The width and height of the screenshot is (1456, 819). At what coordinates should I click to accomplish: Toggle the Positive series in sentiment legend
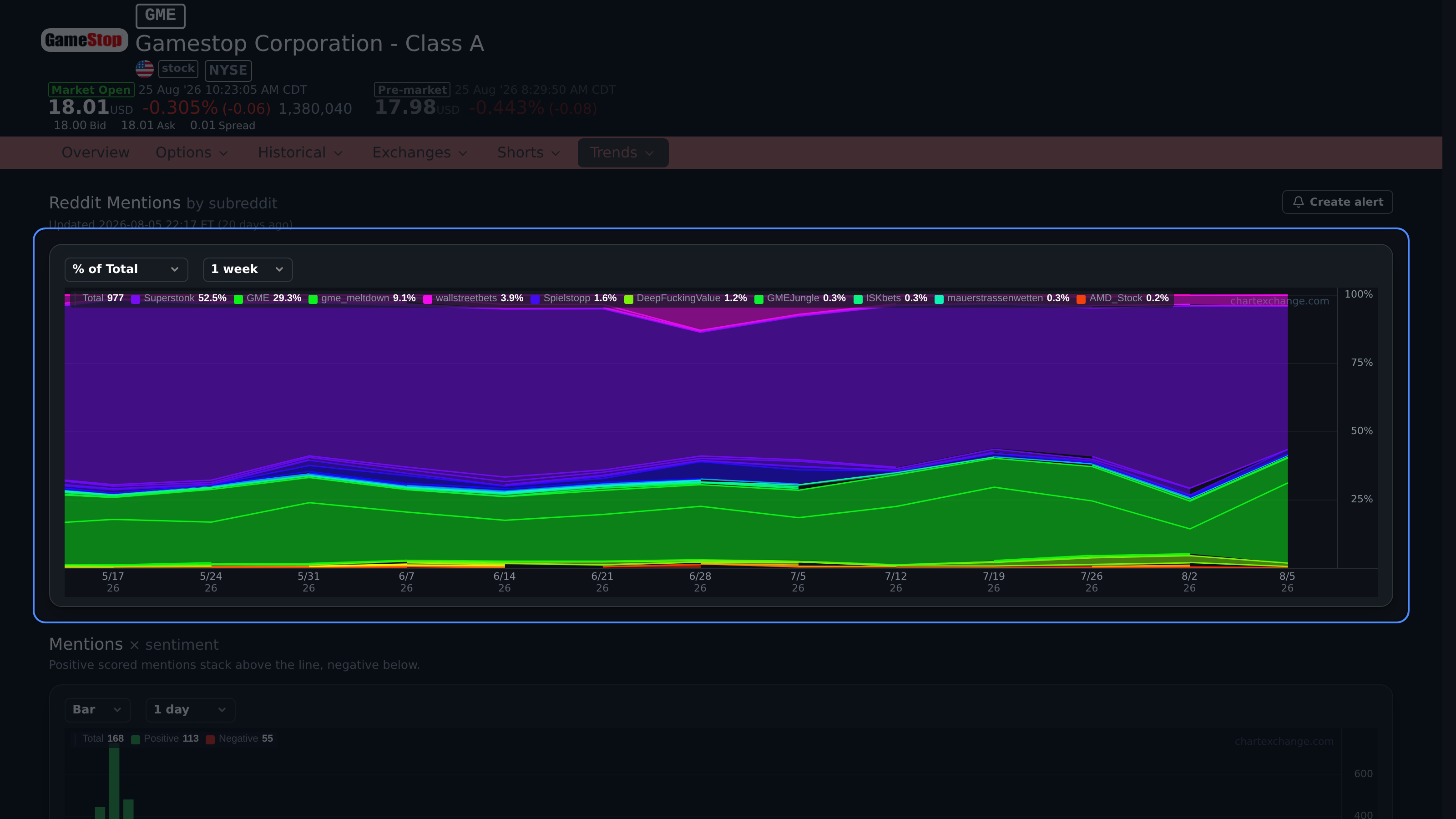pyautogui.click(x=165, y=739)
